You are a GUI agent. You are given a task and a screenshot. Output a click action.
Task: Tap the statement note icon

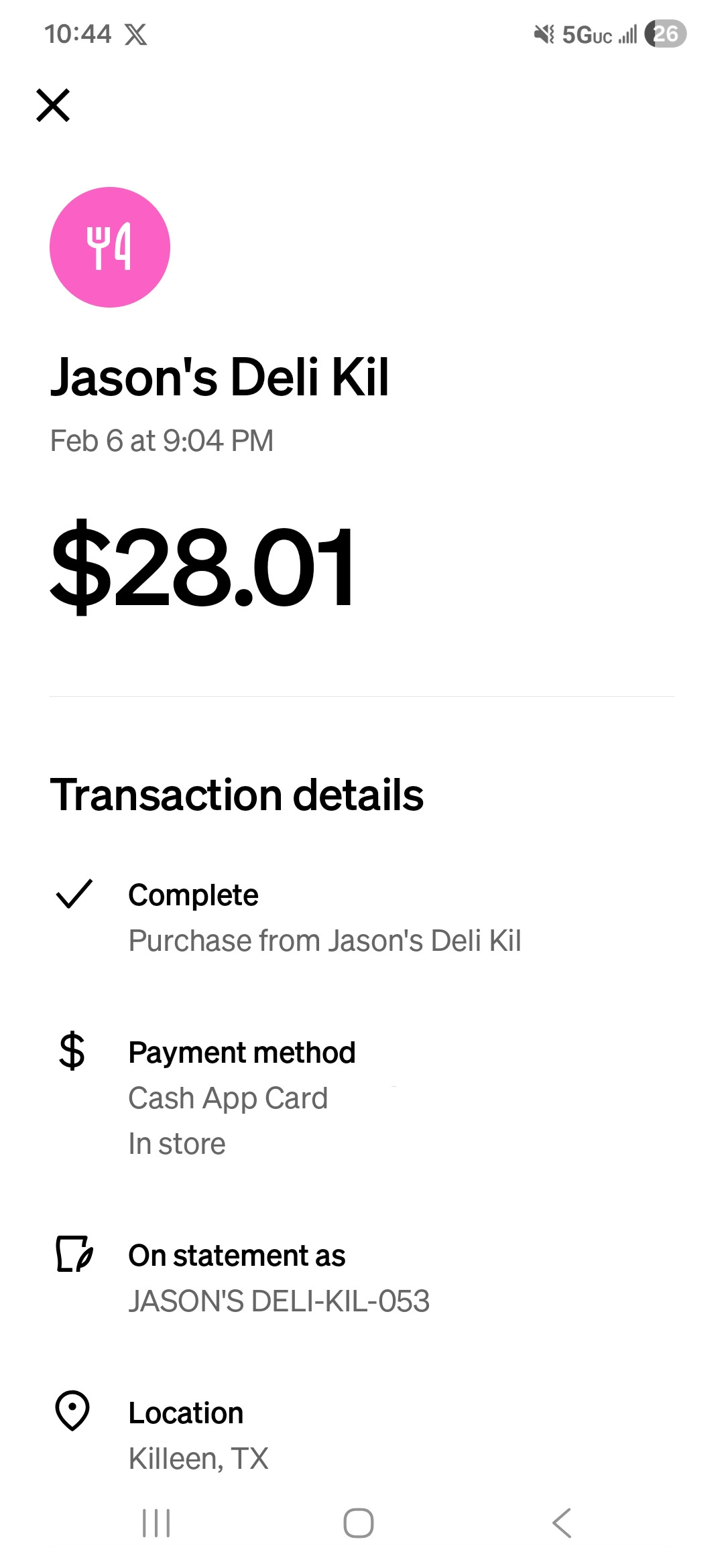[74, 1254]
